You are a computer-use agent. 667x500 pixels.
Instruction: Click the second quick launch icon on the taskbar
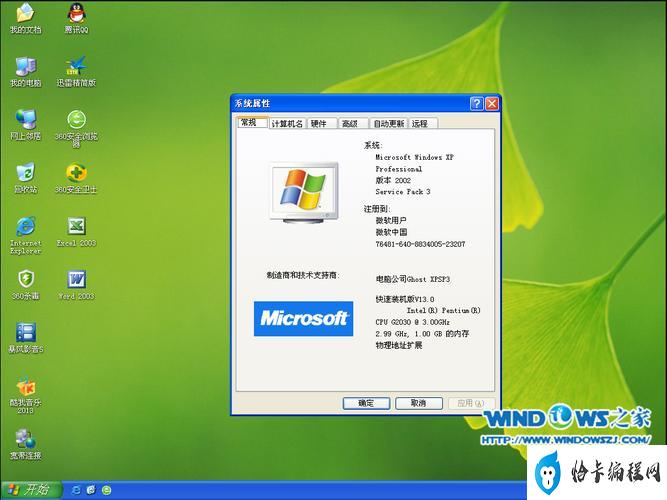(91, 490)
